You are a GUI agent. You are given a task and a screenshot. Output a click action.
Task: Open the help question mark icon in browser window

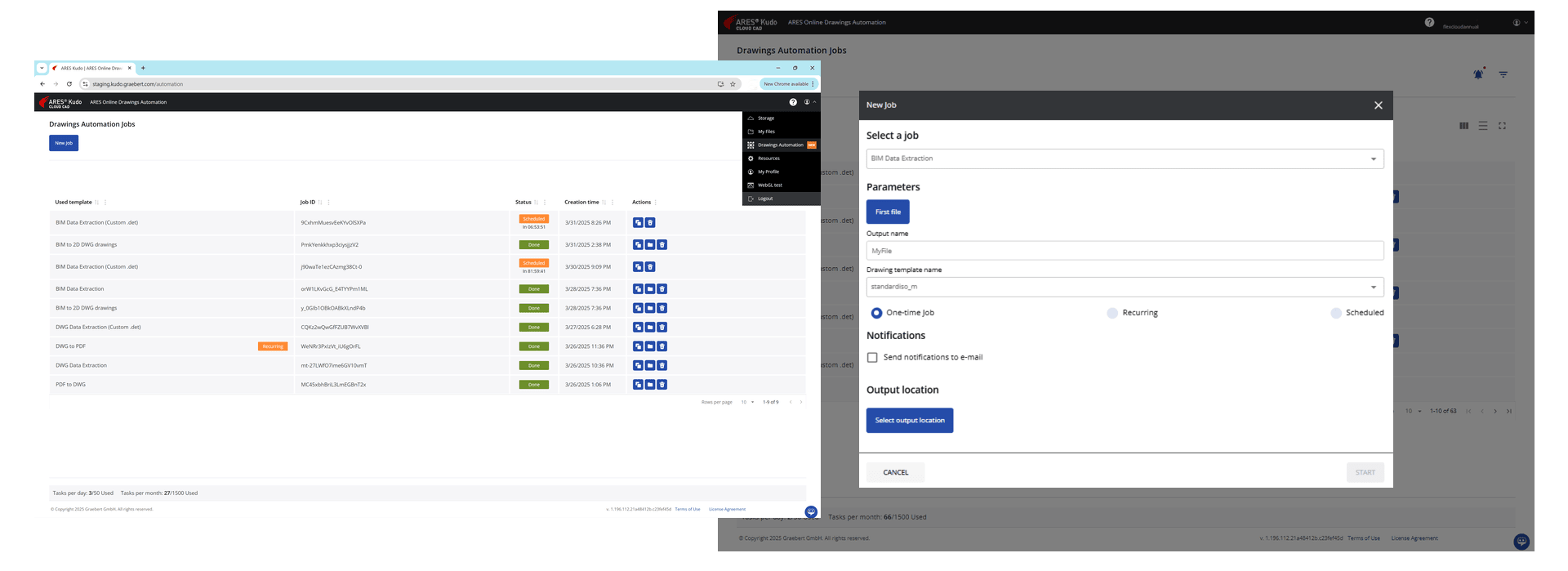pos(793,102)
